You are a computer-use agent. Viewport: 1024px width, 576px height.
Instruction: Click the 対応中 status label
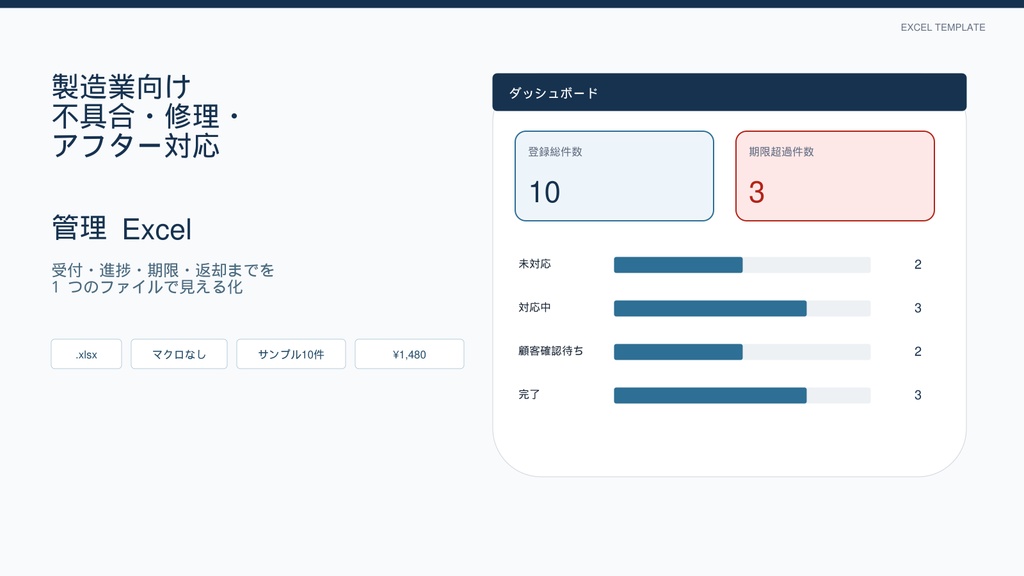[x=534, y=308]
